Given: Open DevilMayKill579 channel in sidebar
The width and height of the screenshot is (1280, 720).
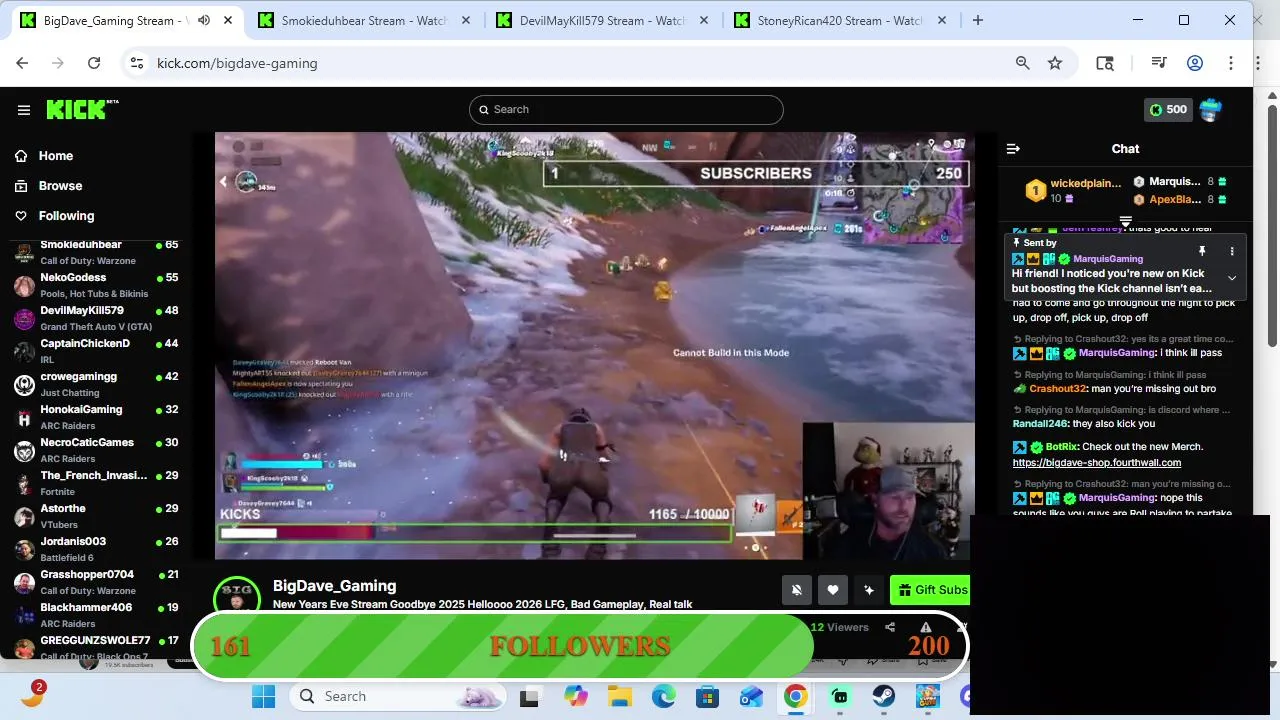Looking at the screenshot, I should (96, 318).
